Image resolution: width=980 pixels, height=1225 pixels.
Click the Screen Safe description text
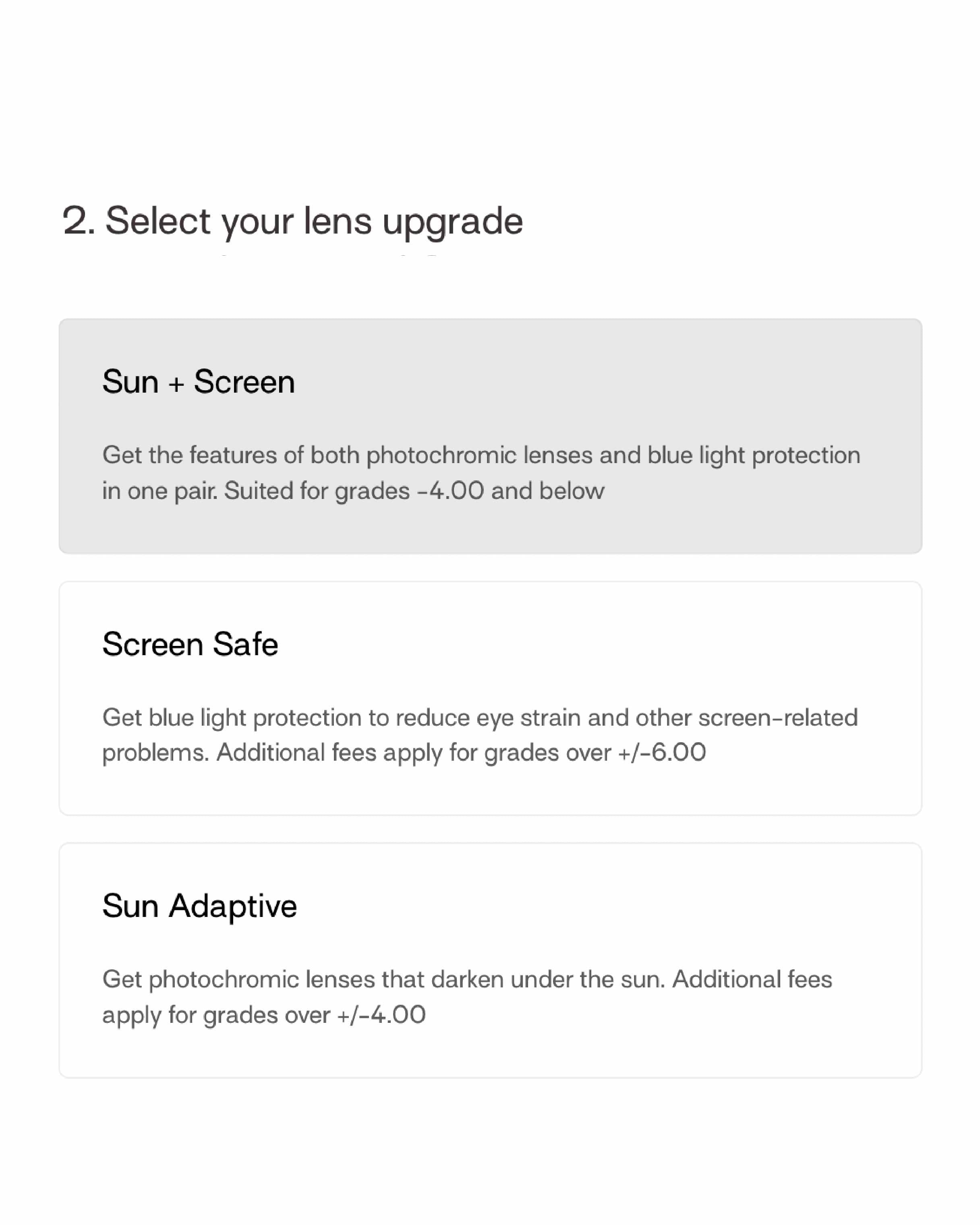(480, 735)
